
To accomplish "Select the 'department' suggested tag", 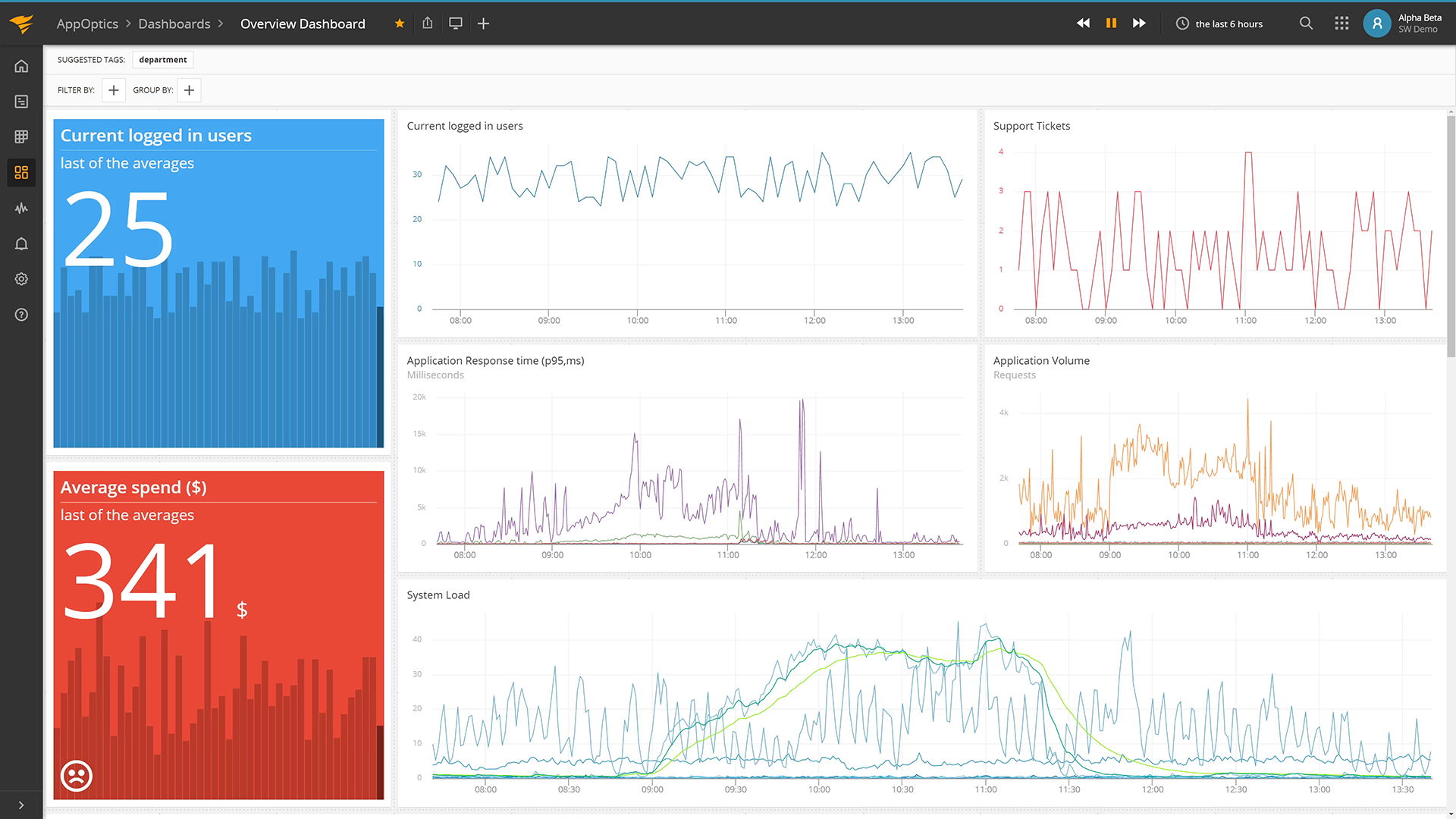I will pyautogui.click(x=163, y=60).
